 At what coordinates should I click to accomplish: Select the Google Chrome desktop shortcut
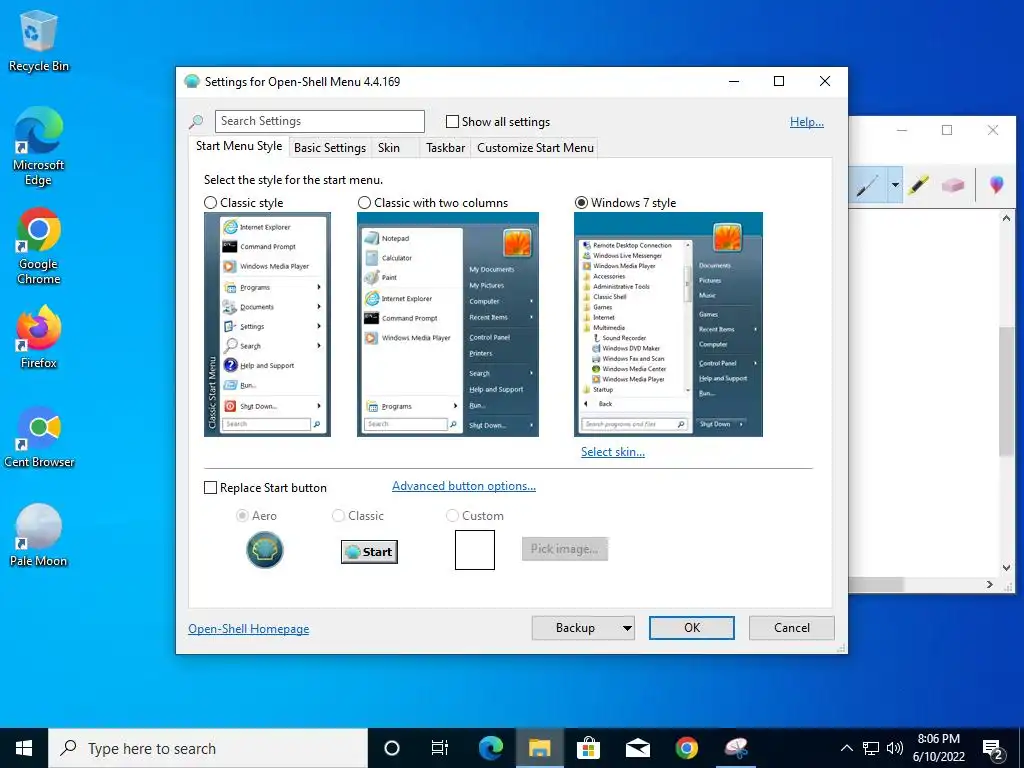pyautogui.click(x=39, y=246)
